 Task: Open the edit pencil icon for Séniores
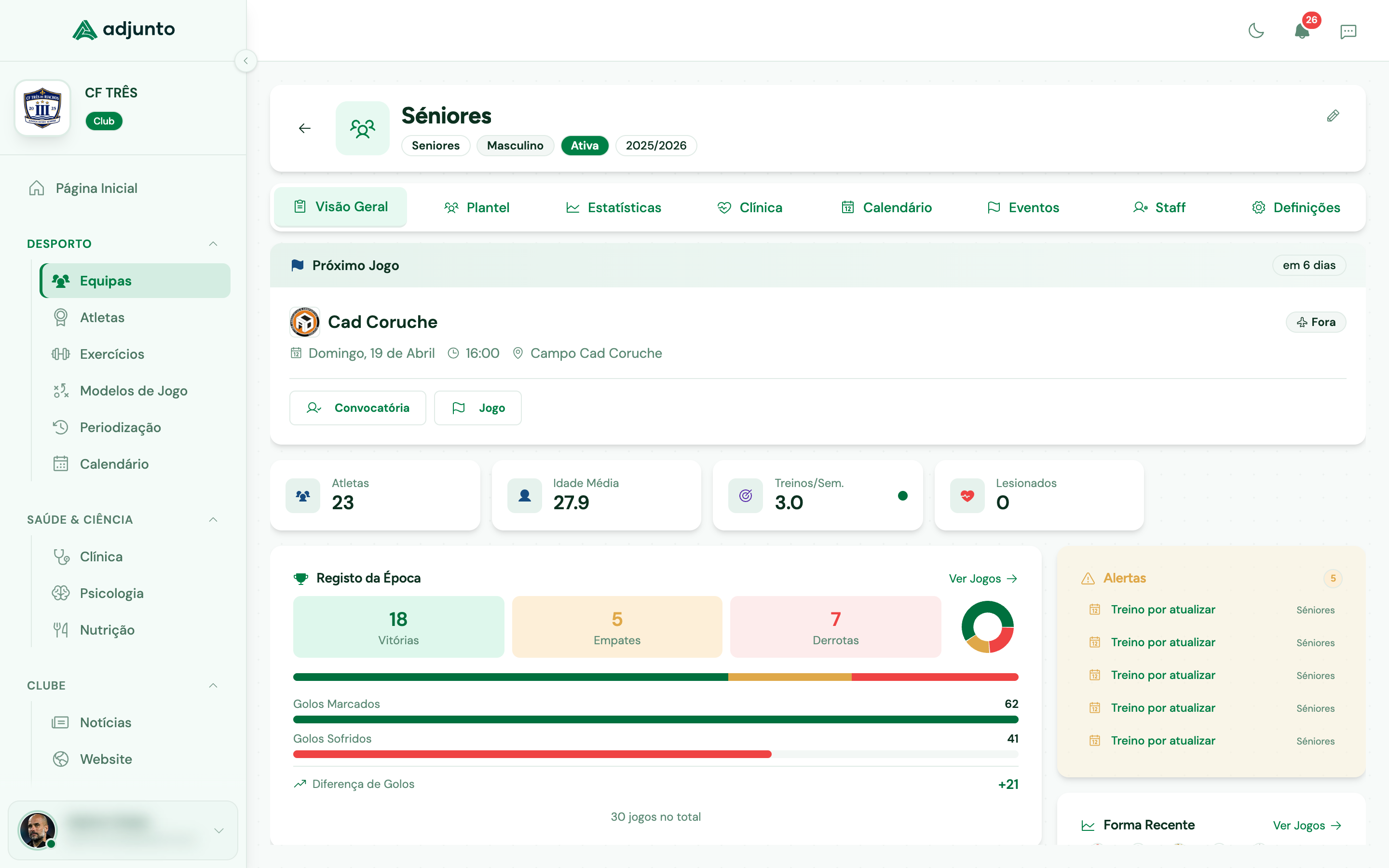(x=1334, y=116)
